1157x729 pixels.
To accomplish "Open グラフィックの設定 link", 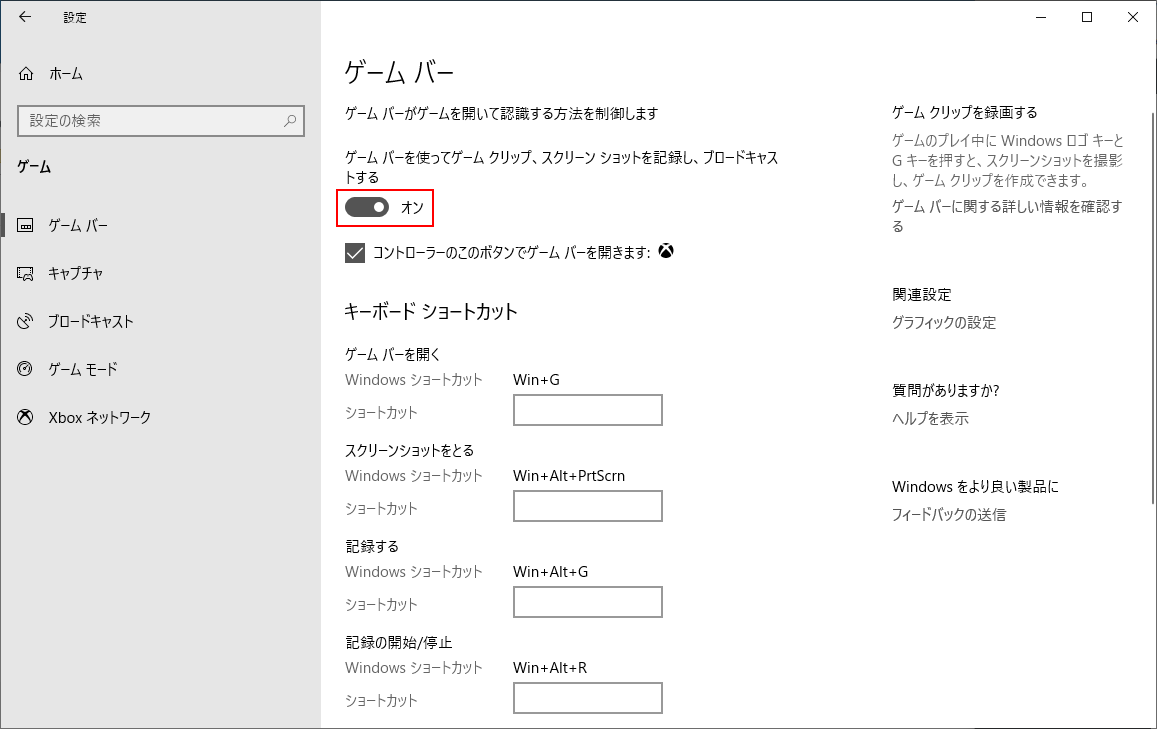I will pos(944,323).
